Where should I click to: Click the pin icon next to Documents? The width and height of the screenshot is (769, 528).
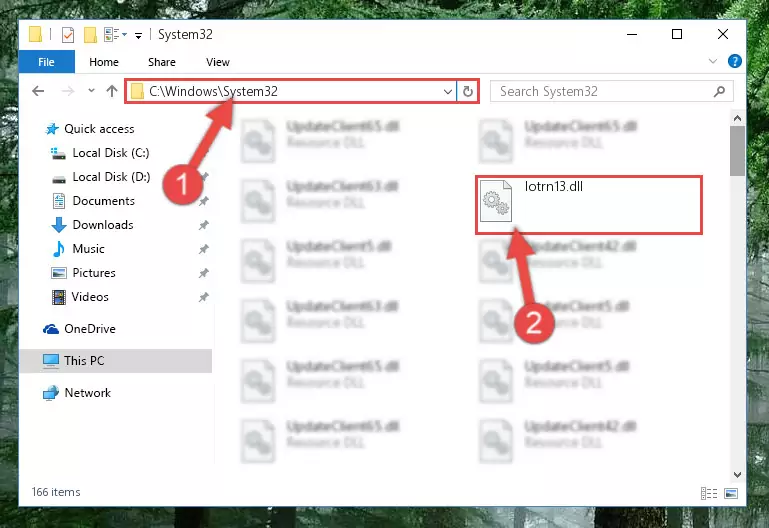point(204,201)
